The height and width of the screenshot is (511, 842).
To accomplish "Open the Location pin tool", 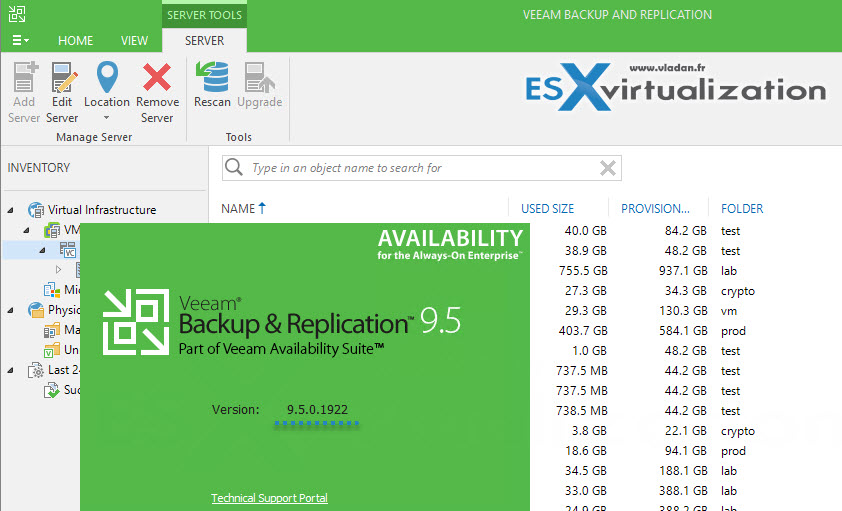I will (x=107, y=77).
